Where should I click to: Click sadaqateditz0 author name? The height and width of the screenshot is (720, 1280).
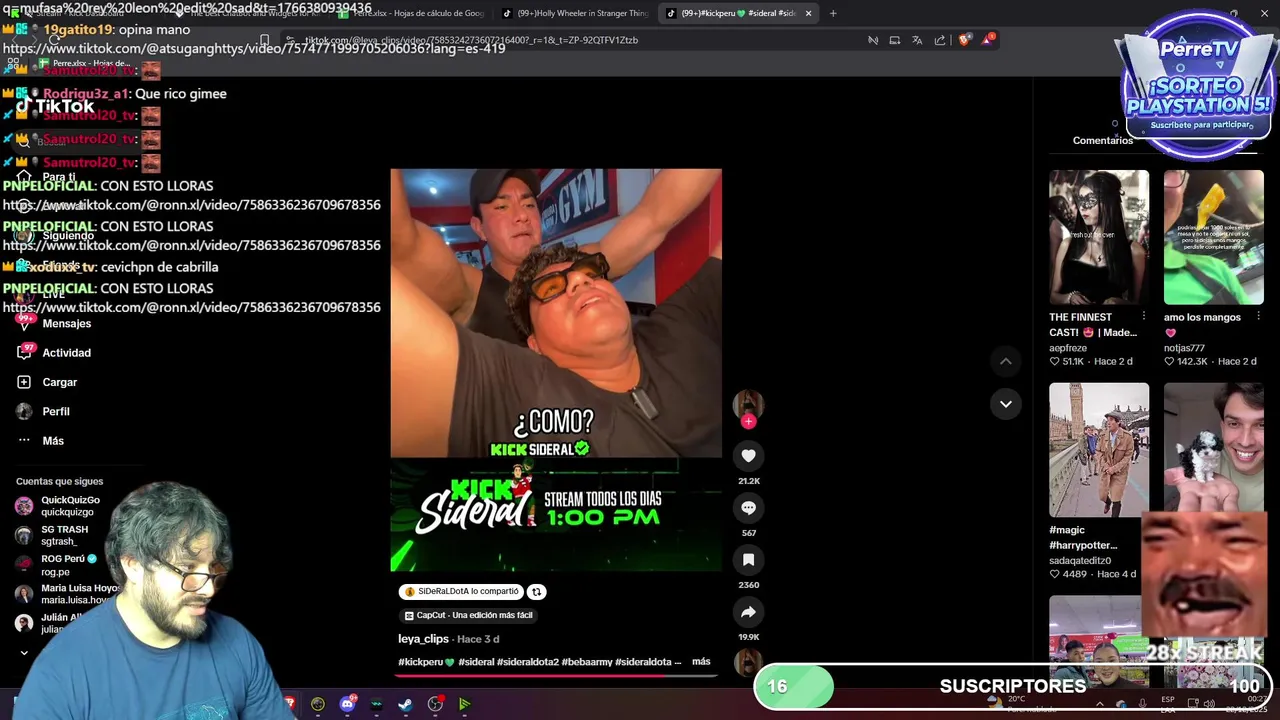[1080, 561]
